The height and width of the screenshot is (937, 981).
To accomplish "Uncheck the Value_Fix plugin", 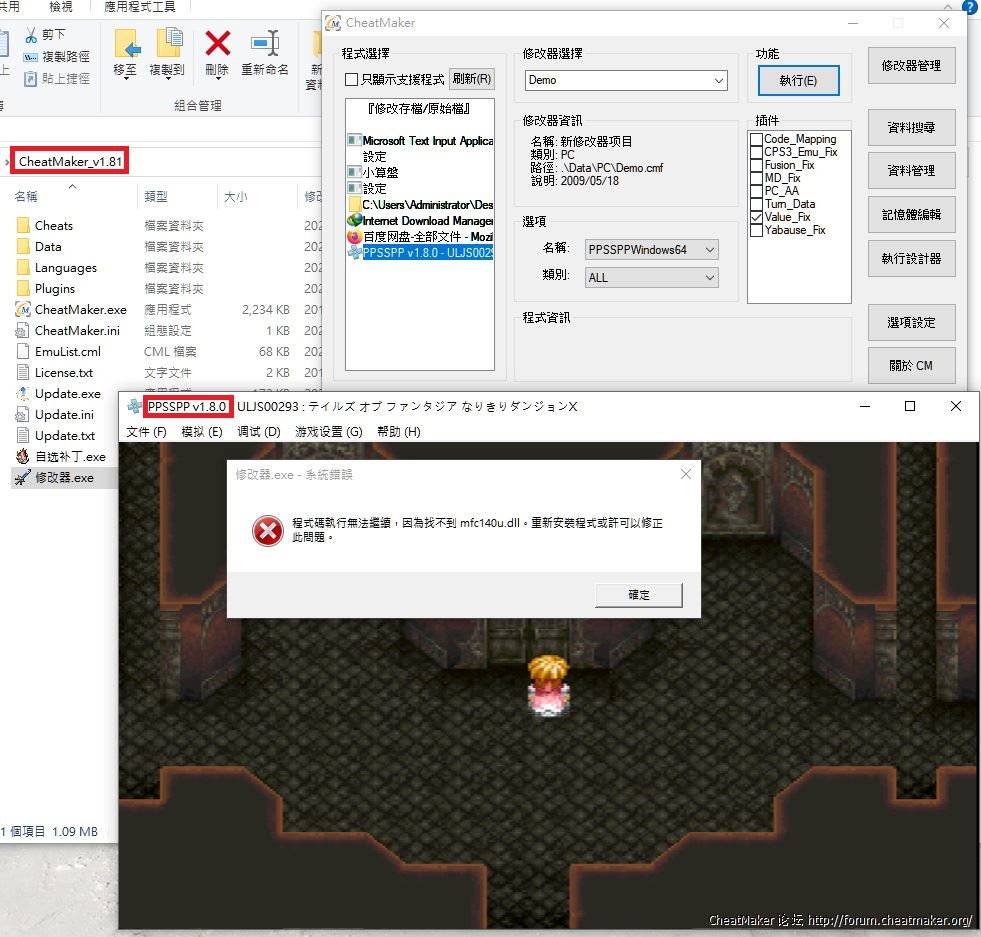I will point(757,217).
